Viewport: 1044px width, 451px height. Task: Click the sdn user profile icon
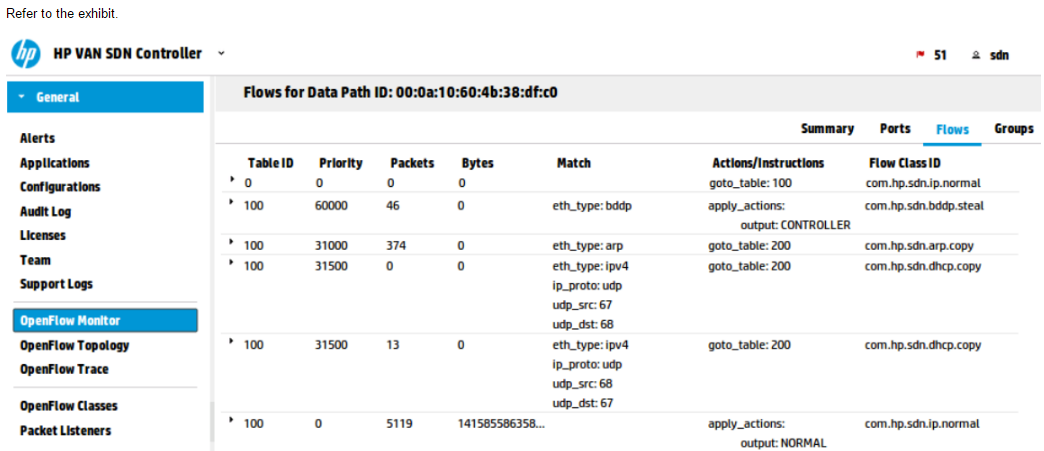click(976, 55)
